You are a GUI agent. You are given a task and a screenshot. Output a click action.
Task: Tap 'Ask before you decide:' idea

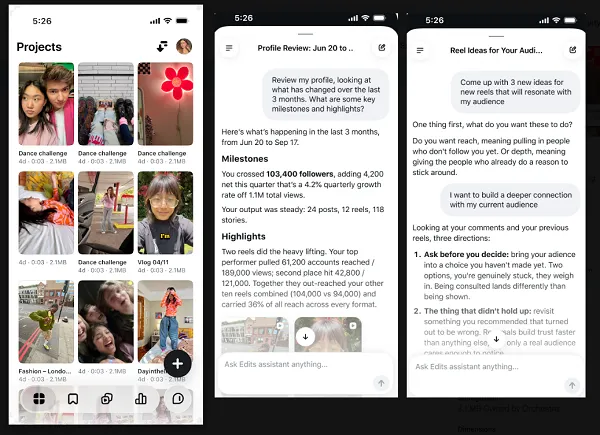466,254
